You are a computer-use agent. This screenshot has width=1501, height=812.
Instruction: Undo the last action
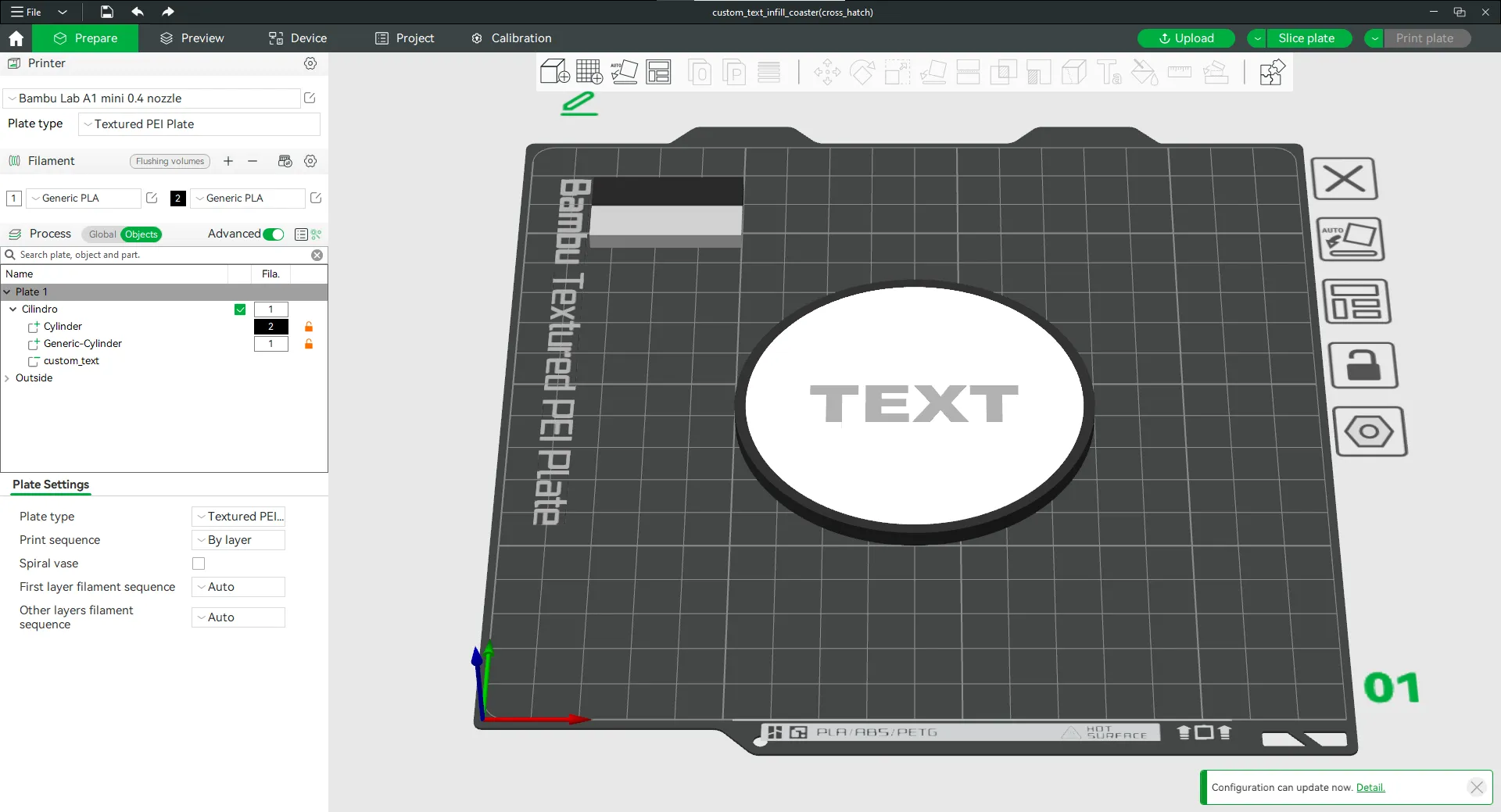(138, 12)
